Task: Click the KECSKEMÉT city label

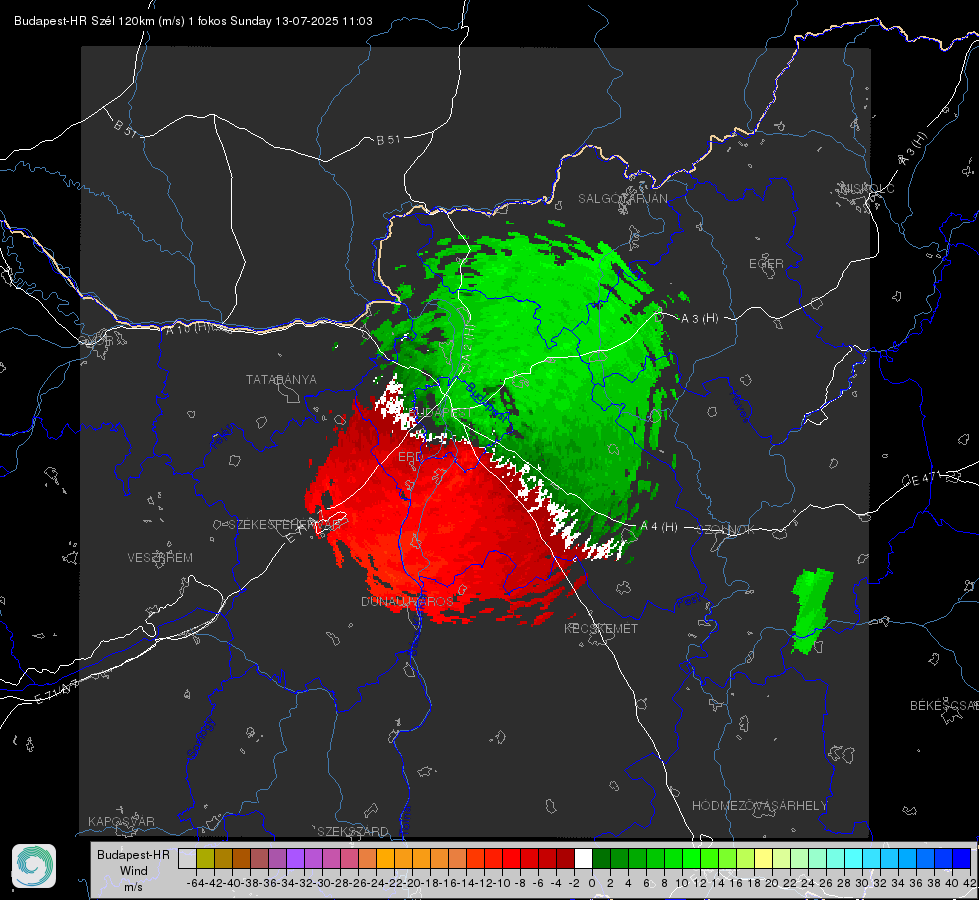Action: [601, 628]
